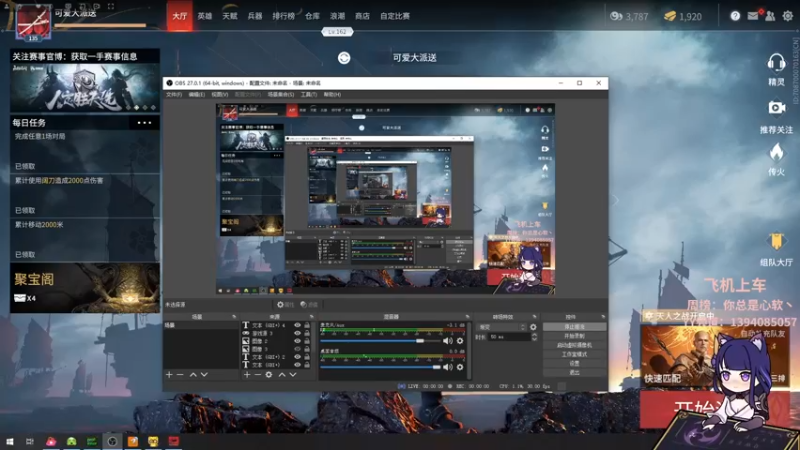The image size is (800, 450).
Task: Click the 开始录制 button in OBS controls
Action: pos(574,336)
